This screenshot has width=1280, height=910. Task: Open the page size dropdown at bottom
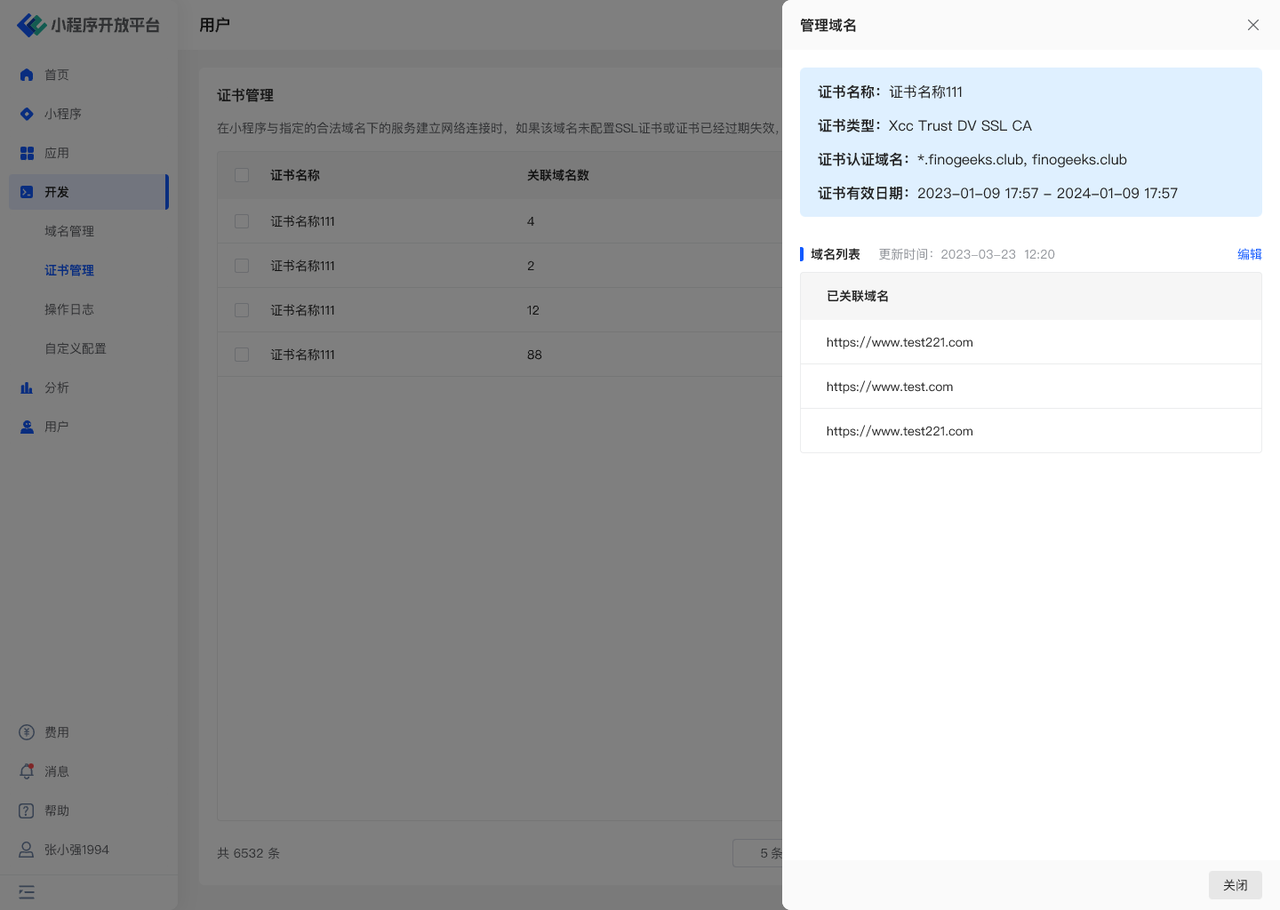click(758, 853)
